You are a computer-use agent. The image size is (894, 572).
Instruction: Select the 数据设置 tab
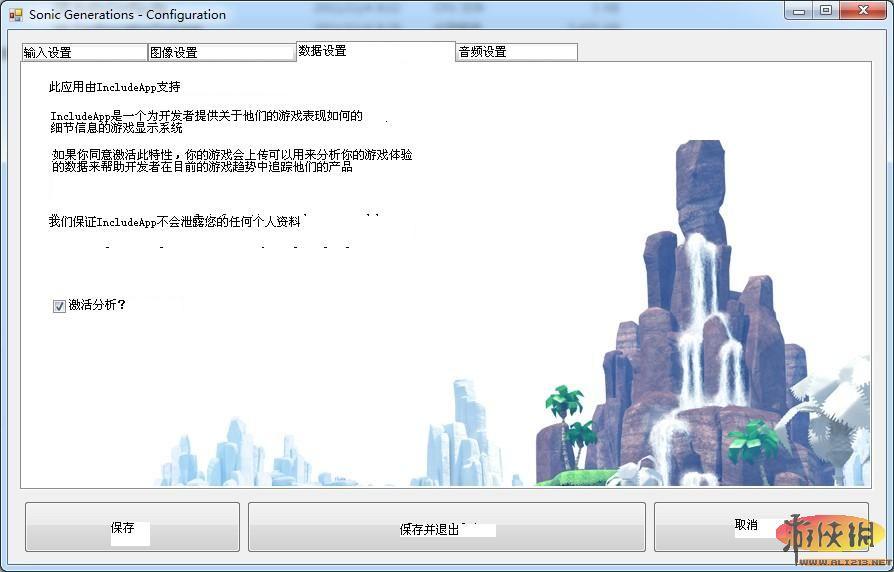coord(376,51)
